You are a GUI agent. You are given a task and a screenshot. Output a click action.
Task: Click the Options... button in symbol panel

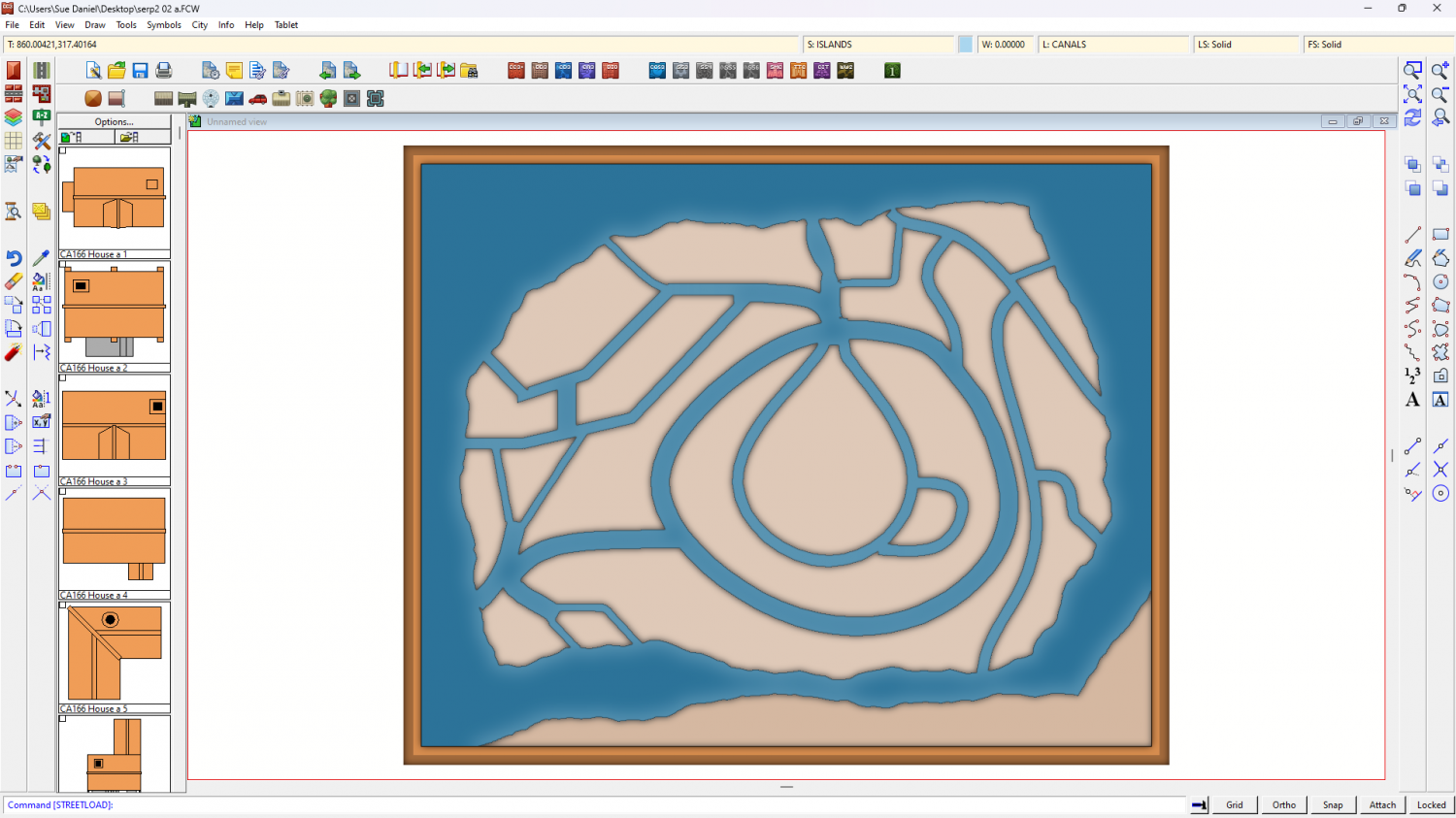point(115,122)
